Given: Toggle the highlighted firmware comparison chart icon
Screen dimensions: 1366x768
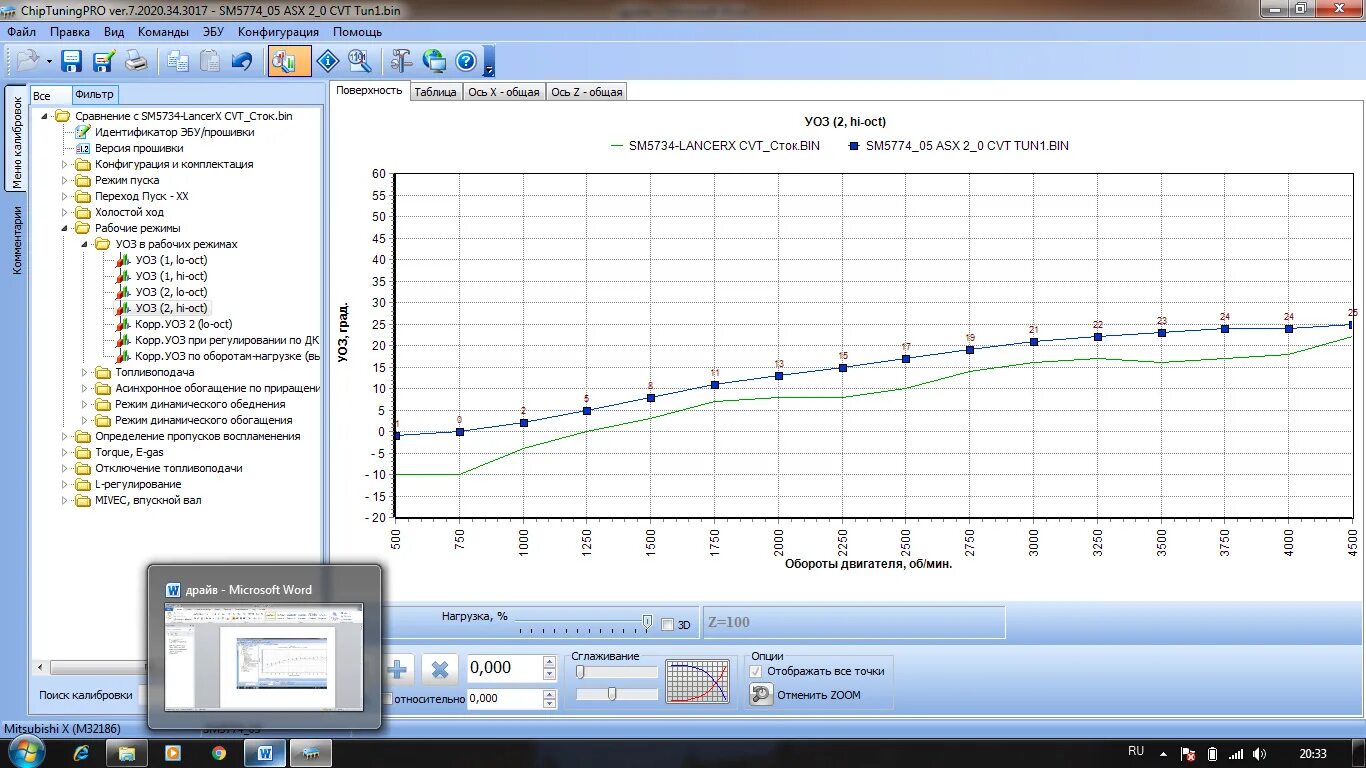Looking at the screenshot, I should [289, 61].
